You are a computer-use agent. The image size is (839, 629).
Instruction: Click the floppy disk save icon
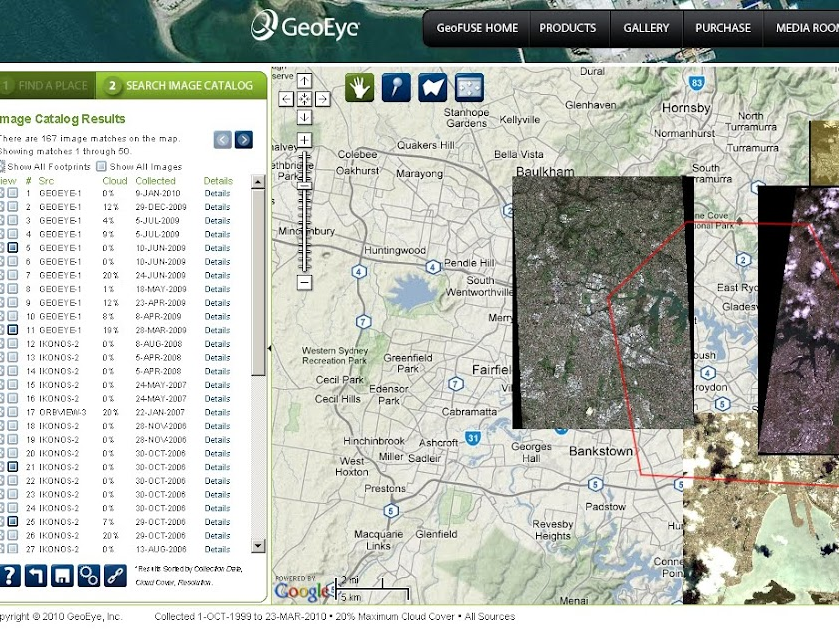pos(62,576)
